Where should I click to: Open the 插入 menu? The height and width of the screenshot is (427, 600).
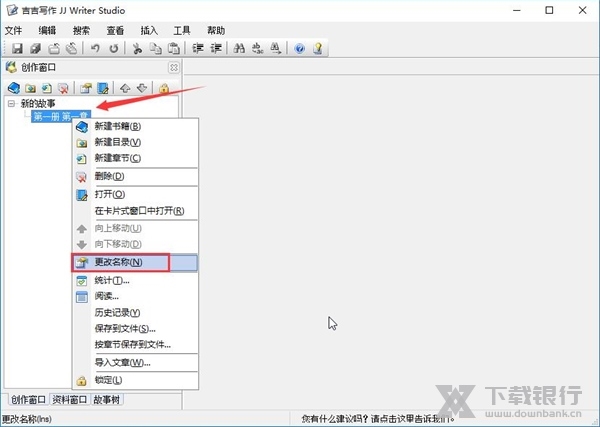tap(149, 31)
